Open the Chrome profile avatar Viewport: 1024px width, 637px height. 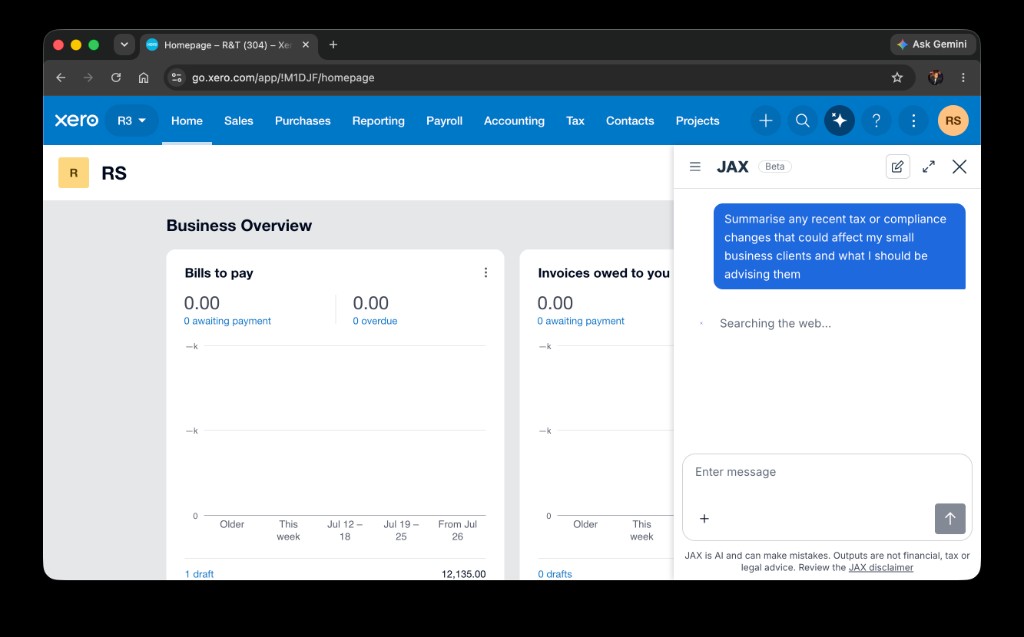click(x=935, y=78)
